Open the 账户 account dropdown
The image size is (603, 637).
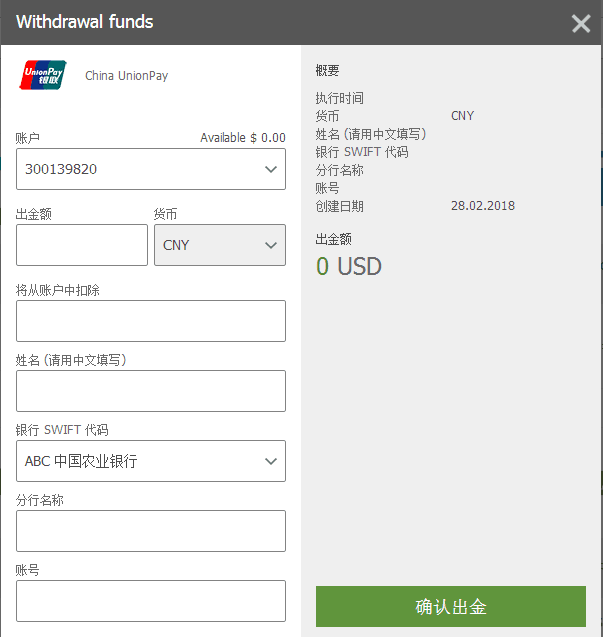150,169
